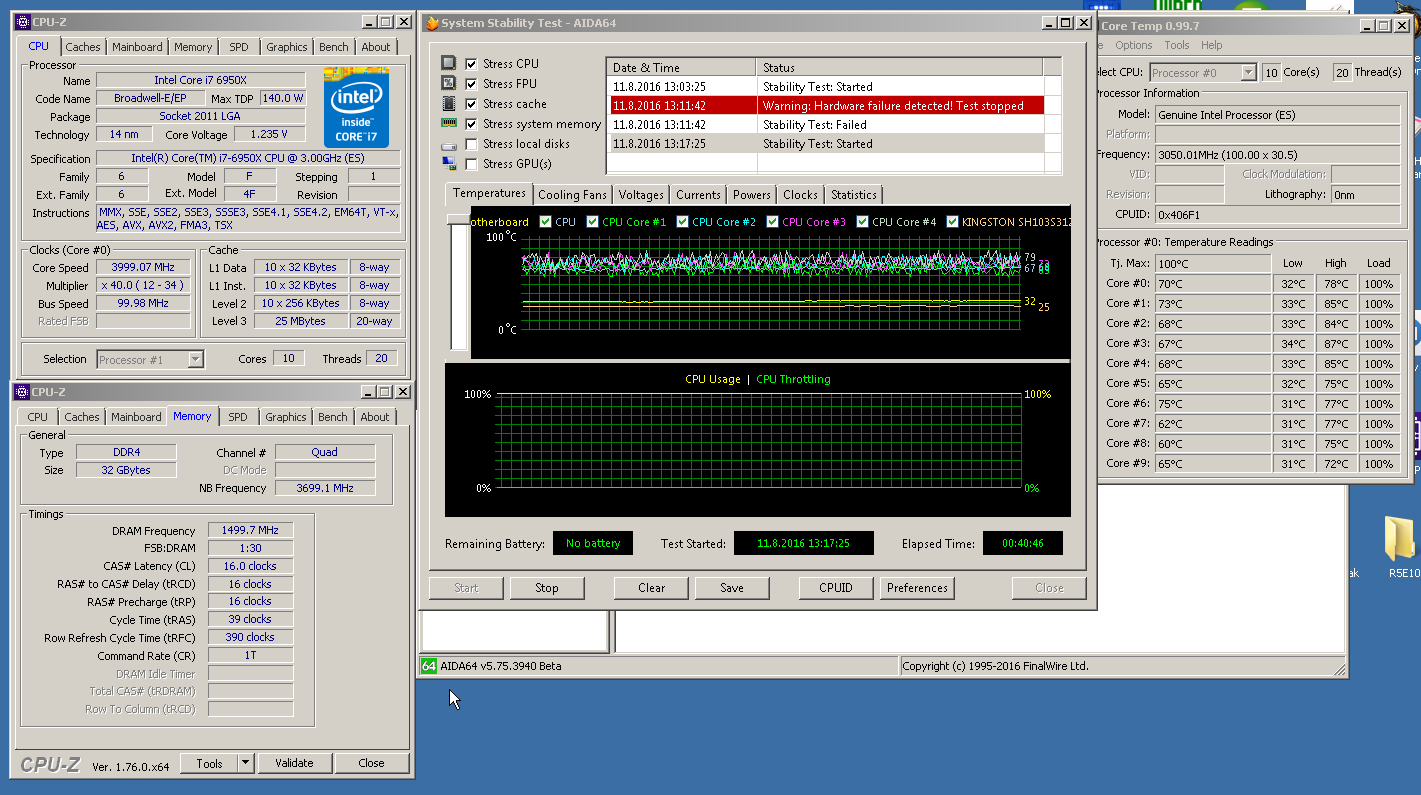Open the Mainboard tab in CPU-Z processor window
The image size is (1421, 795).
point(137,47)
